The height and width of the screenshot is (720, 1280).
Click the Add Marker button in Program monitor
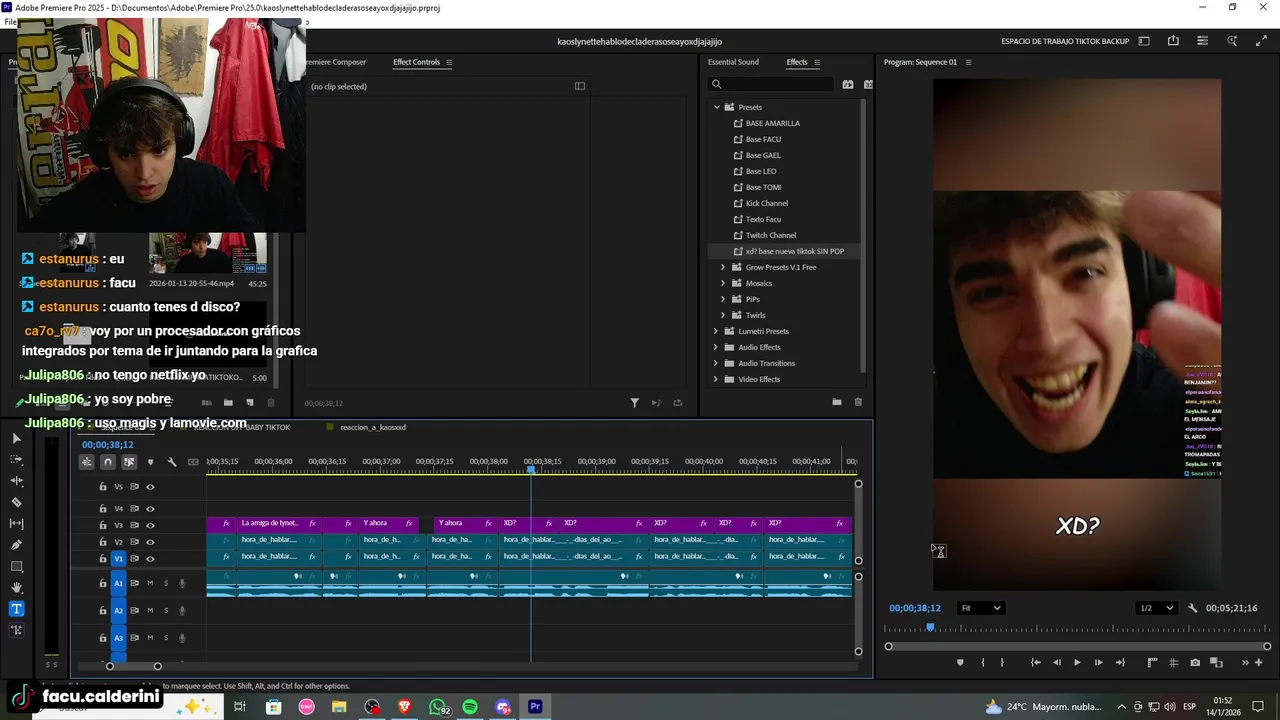pyautogui.click(x=960, y=663)
